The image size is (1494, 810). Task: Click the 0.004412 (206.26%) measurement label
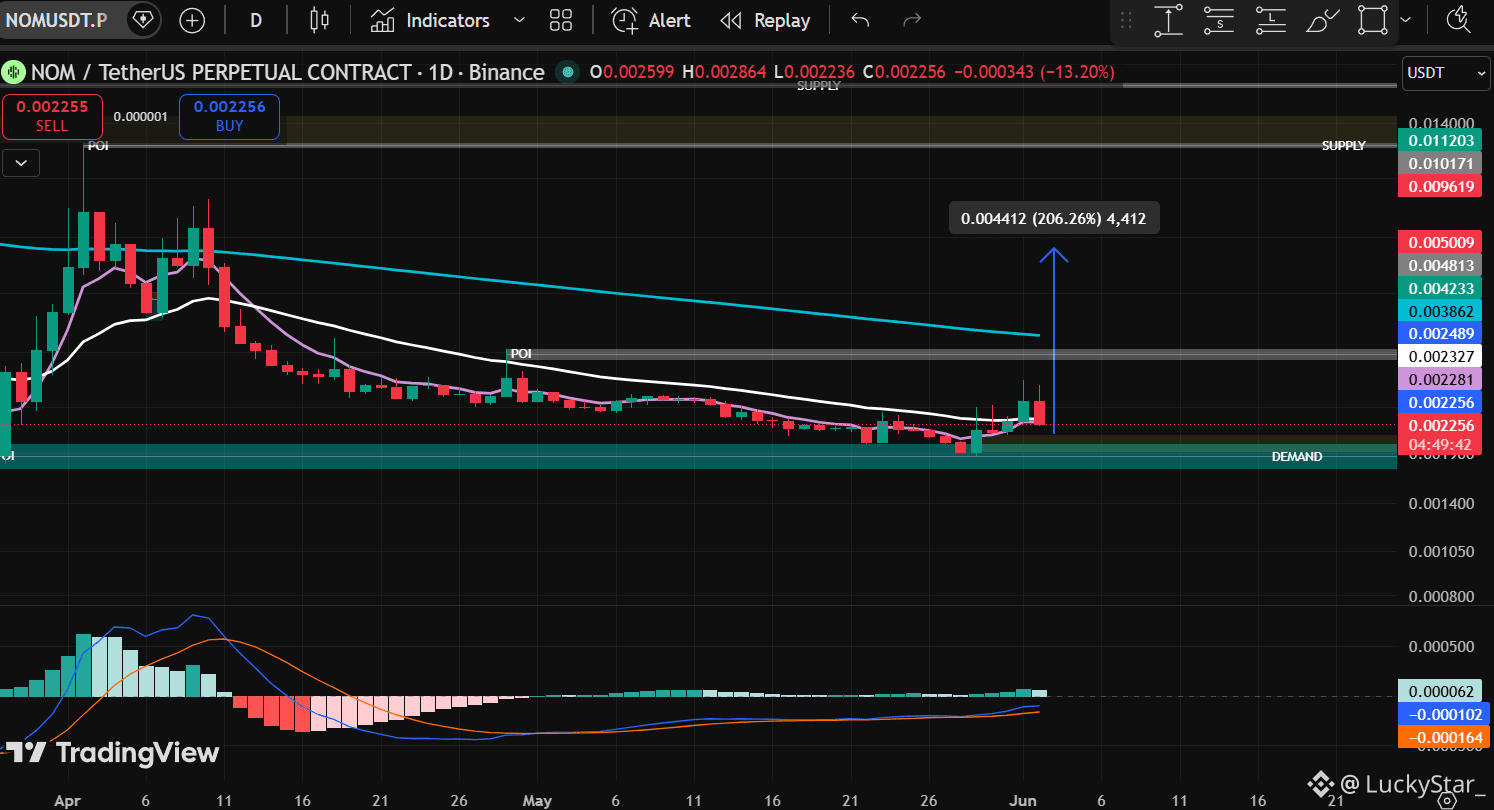1053,219
